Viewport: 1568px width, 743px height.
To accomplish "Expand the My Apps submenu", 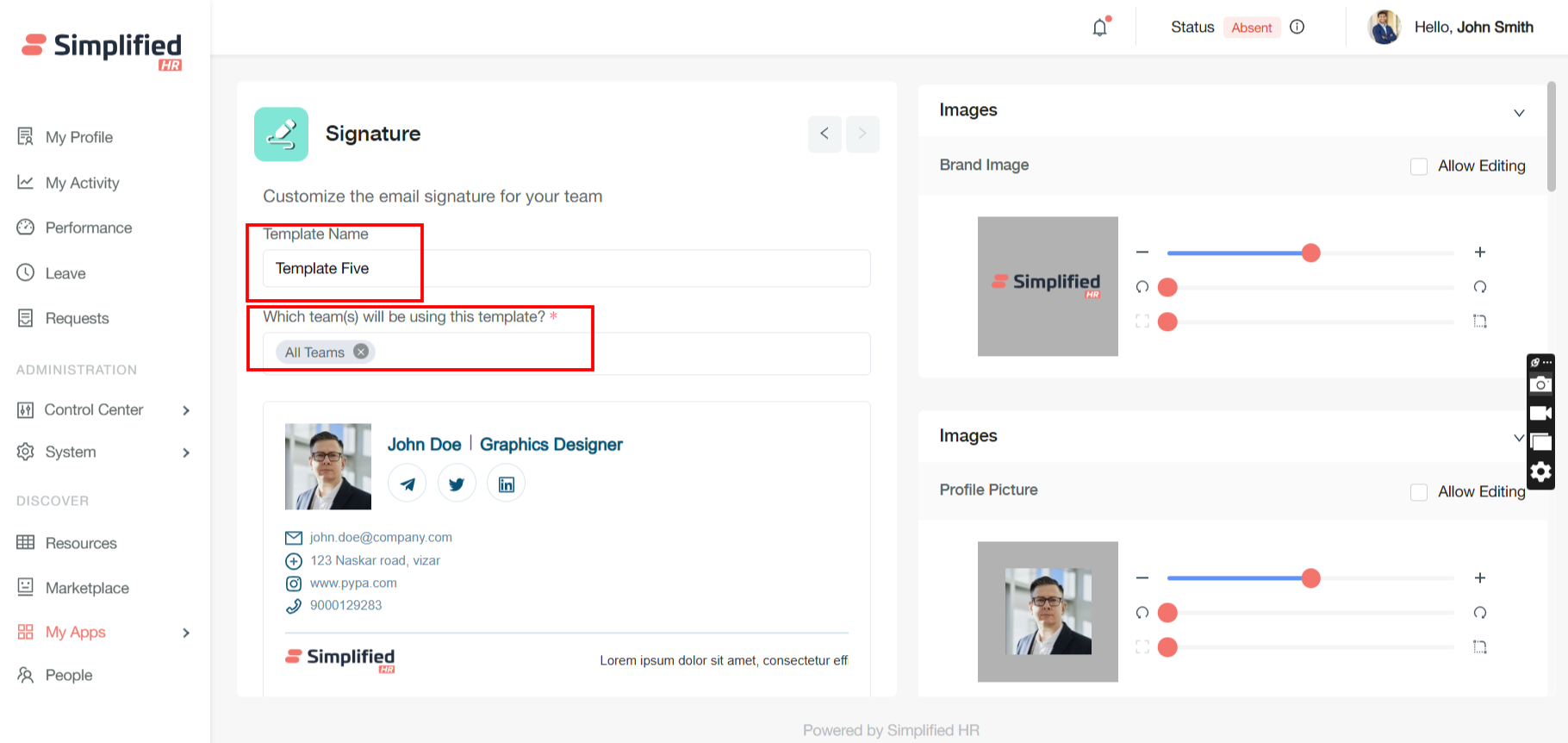I will (x=186, y=633).
